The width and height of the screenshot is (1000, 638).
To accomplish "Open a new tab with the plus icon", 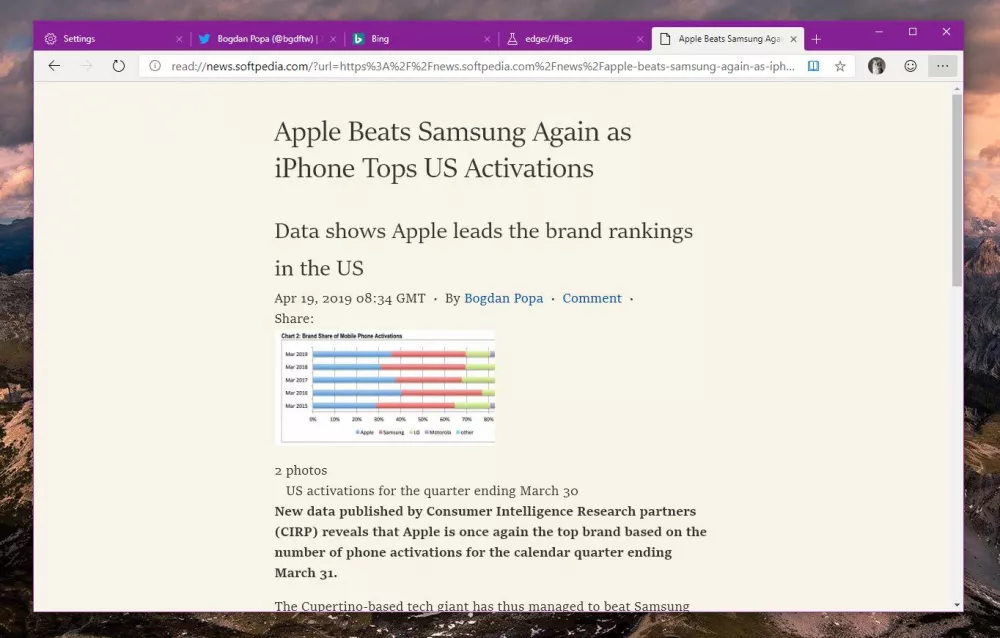I will (818, 38).
